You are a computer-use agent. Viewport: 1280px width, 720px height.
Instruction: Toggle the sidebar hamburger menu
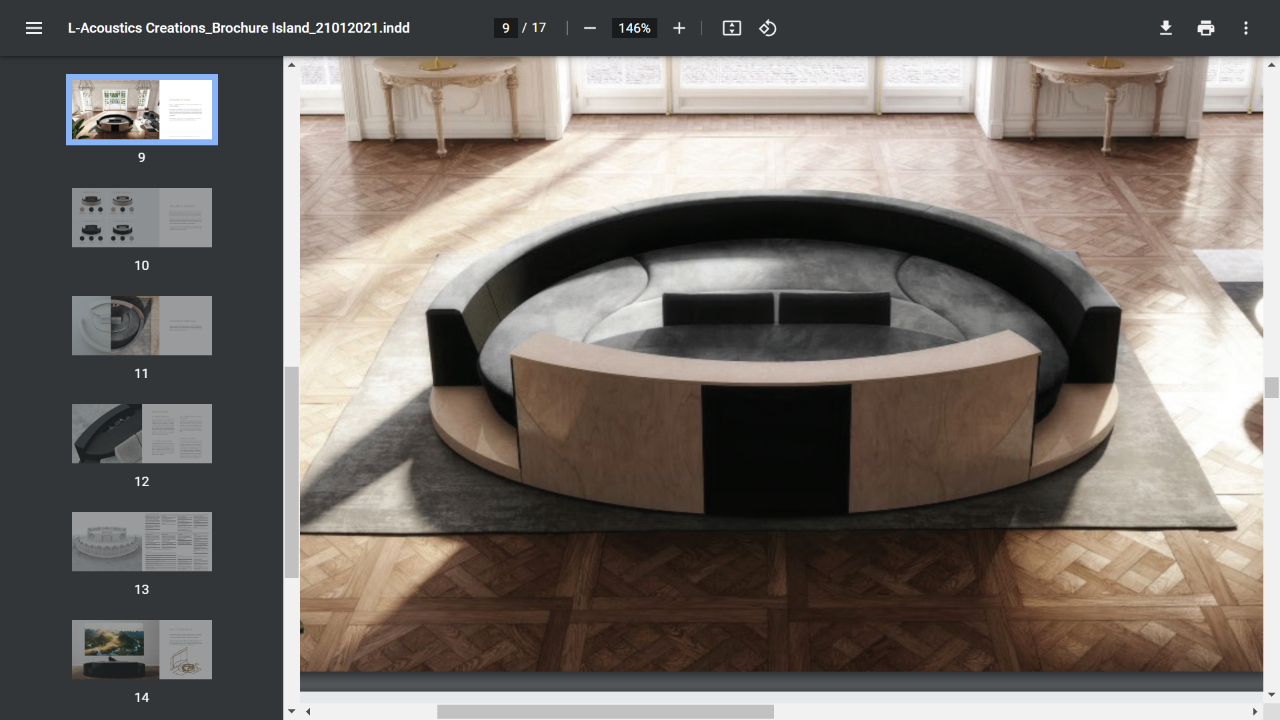pyautogui.click(x=34, y=28)
